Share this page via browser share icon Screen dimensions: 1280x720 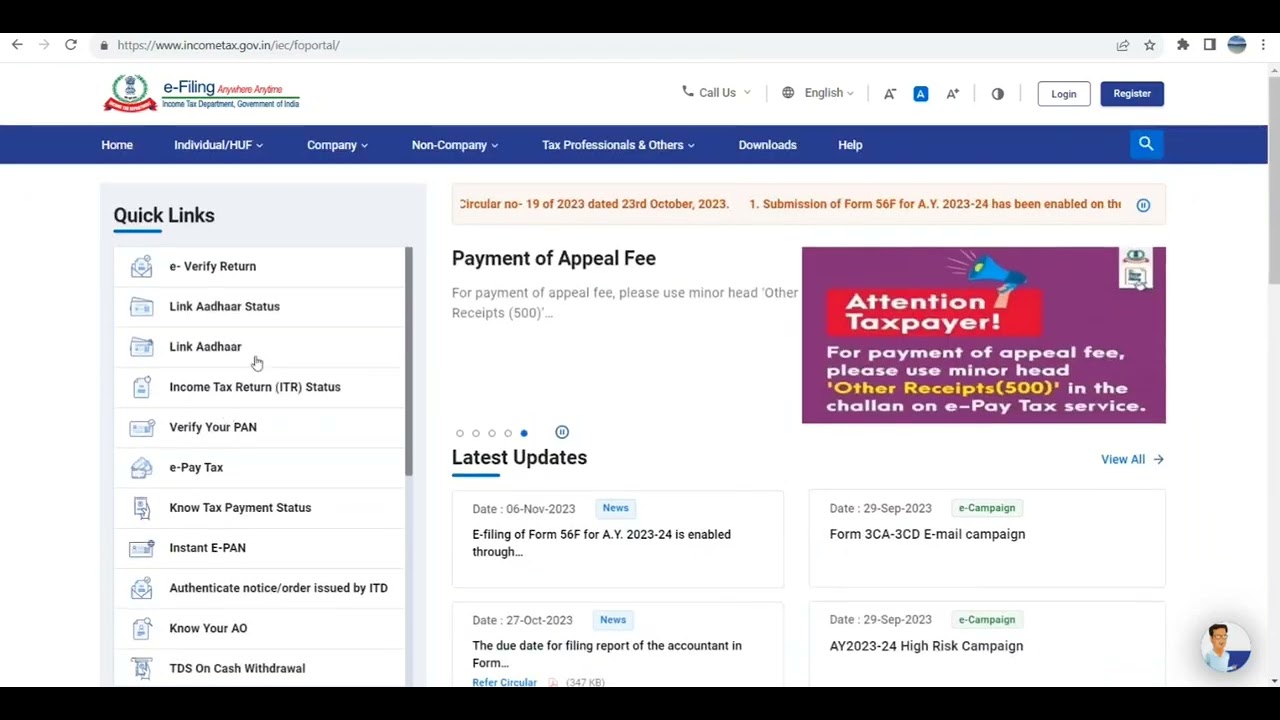pos(1123,45)
